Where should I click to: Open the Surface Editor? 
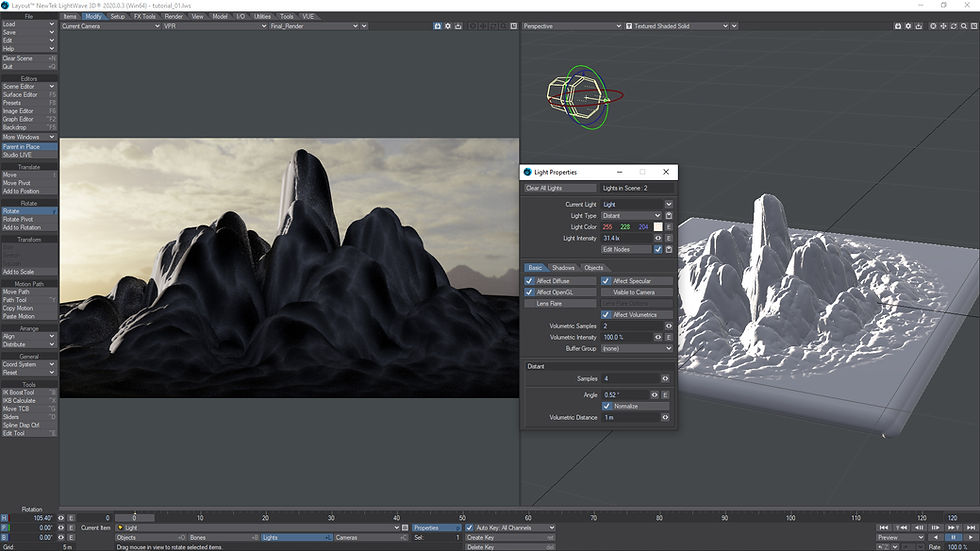[22, 95]
